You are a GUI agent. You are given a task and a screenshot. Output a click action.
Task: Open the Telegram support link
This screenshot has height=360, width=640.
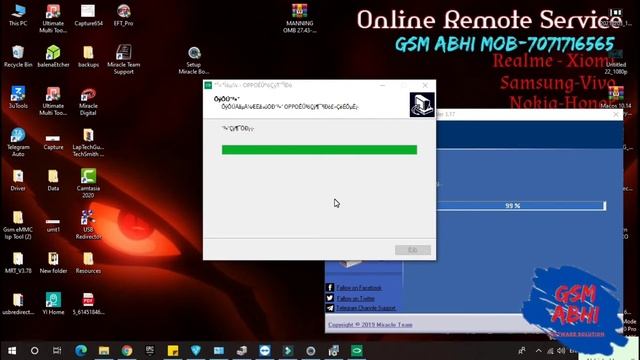[x=366, y=308]
